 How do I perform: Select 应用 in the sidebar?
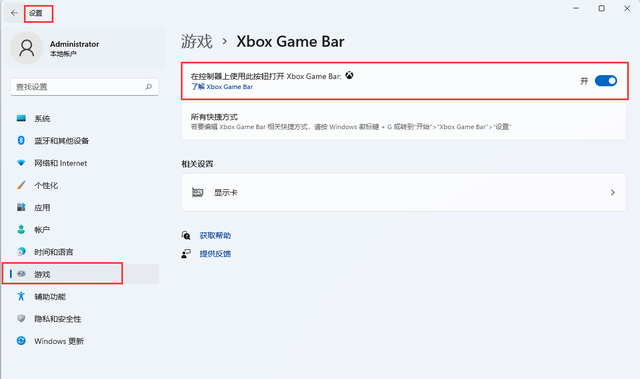[x=84, y=208]
